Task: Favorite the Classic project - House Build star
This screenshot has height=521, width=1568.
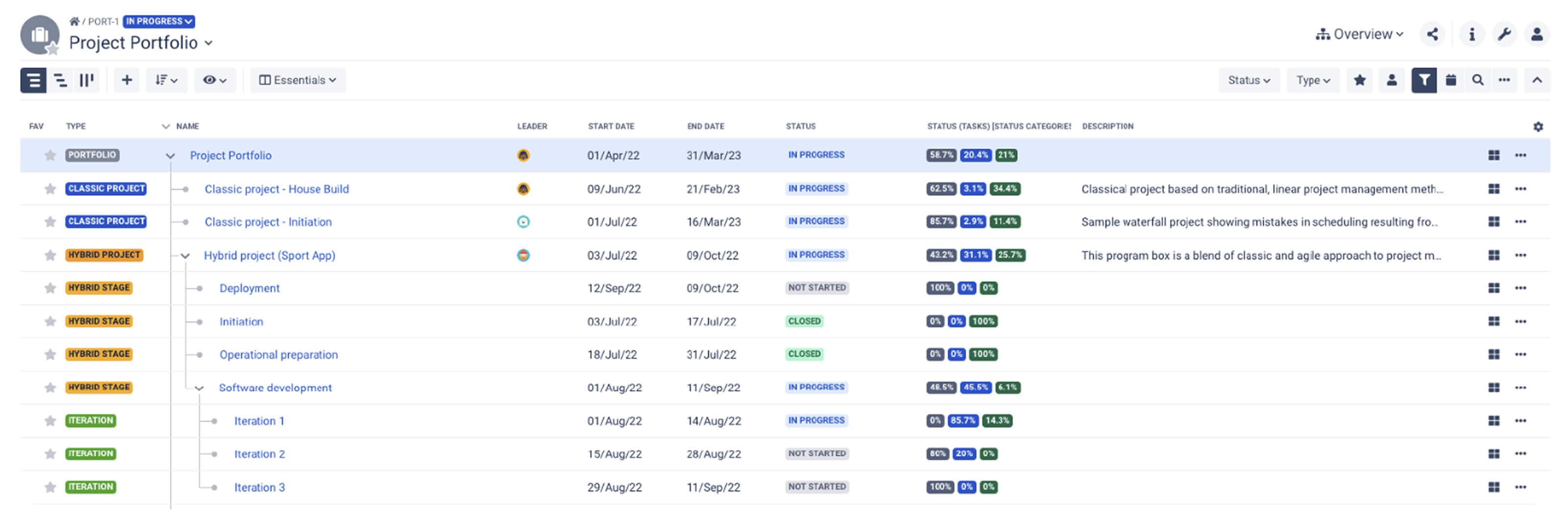Action: click(50, 189)
